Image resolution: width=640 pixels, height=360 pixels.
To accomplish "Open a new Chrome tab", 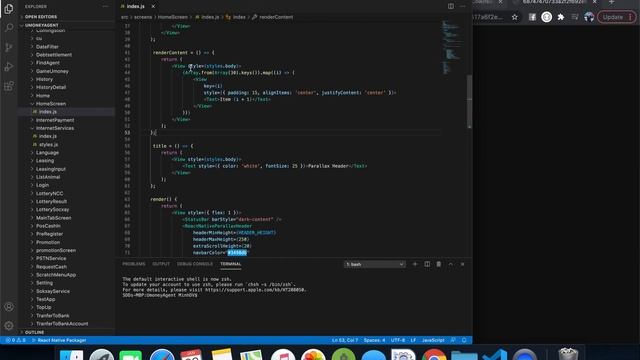I will tap(611, 2).
